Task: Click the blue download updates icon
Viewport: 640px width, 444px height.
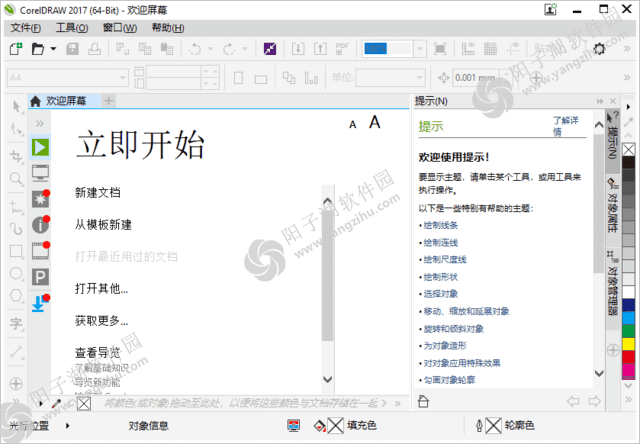Action: [x=39, y=303]
